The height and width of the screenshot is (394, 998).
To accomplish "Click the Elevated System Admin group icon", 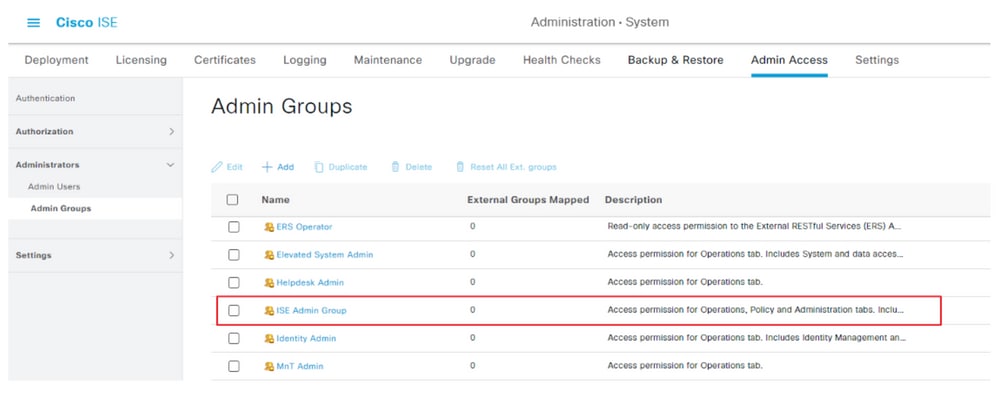I will point(269,255).
